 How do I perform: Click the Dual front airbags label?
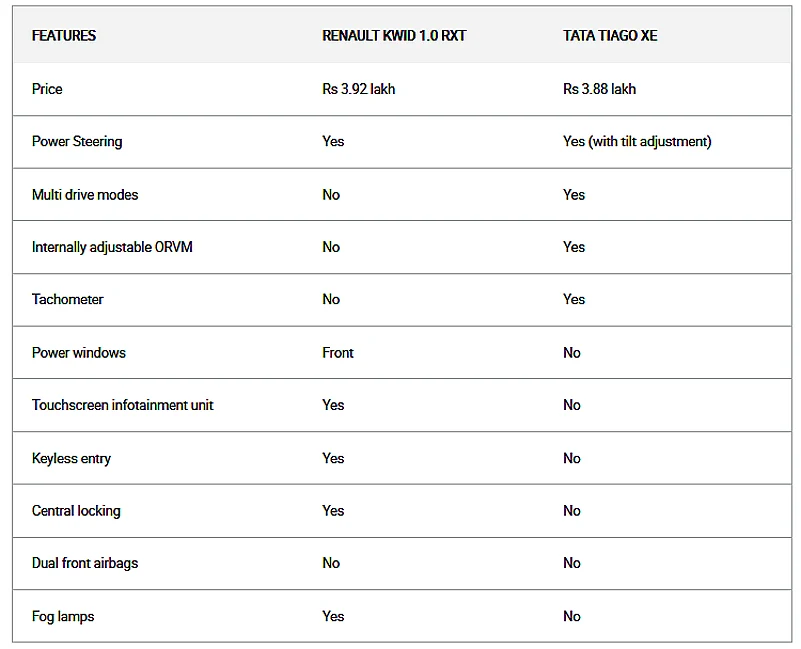click(85, 563)
